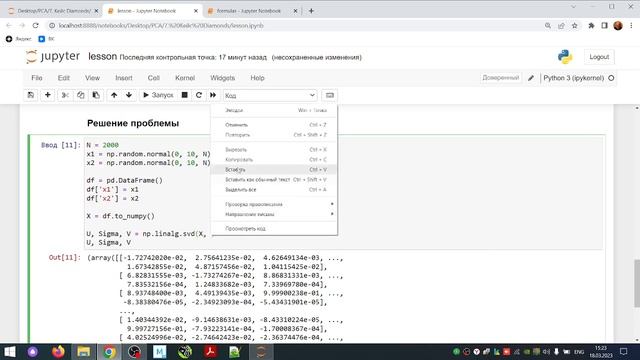Screen dimensions: 640x360
Task: Interrupt the kernel with stop icon
Action: [184, 95]
